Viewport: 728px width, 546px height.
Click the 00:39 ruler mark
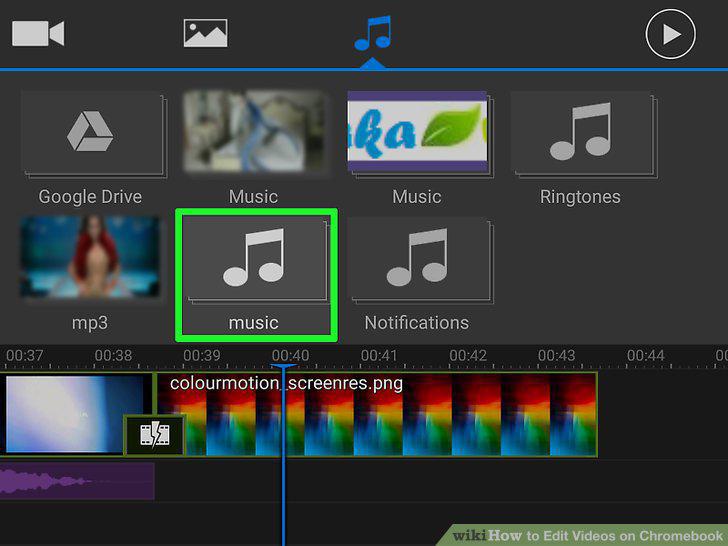coord(202,356)
